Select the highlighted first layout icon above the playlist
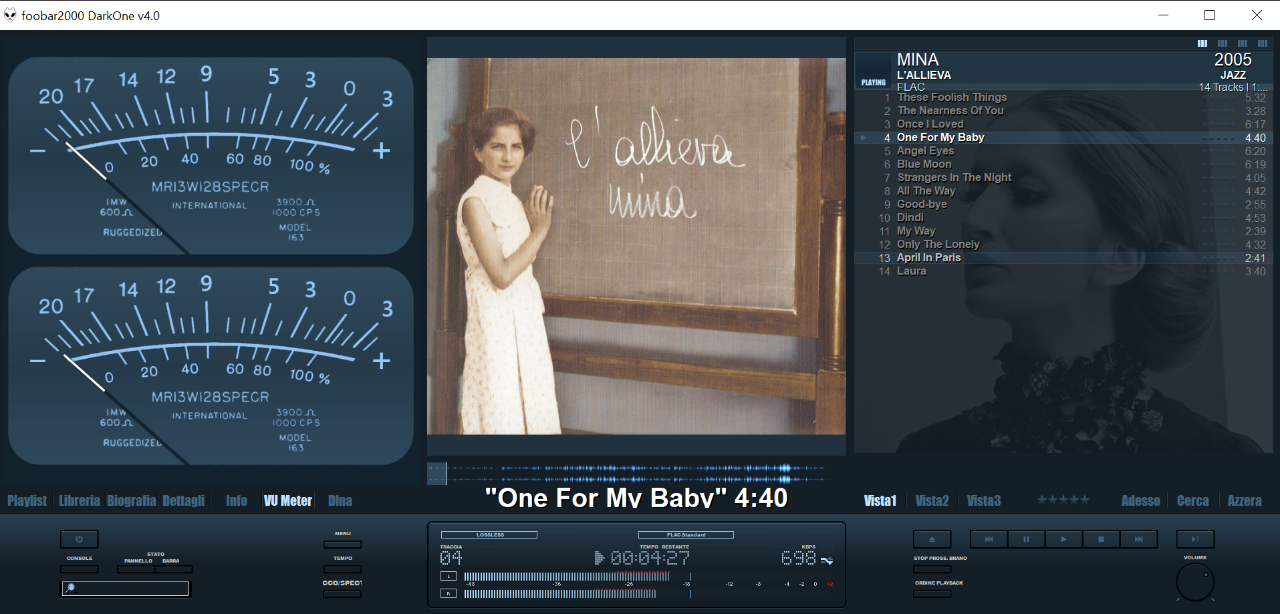The width and height of the screenshot is (1280, 614). click(x=1203, y=44)
